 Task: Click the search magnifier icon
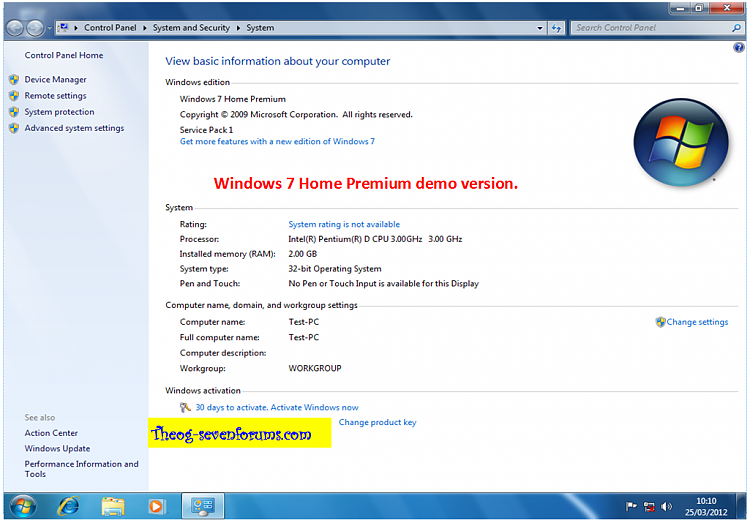(x=736, y=28)
